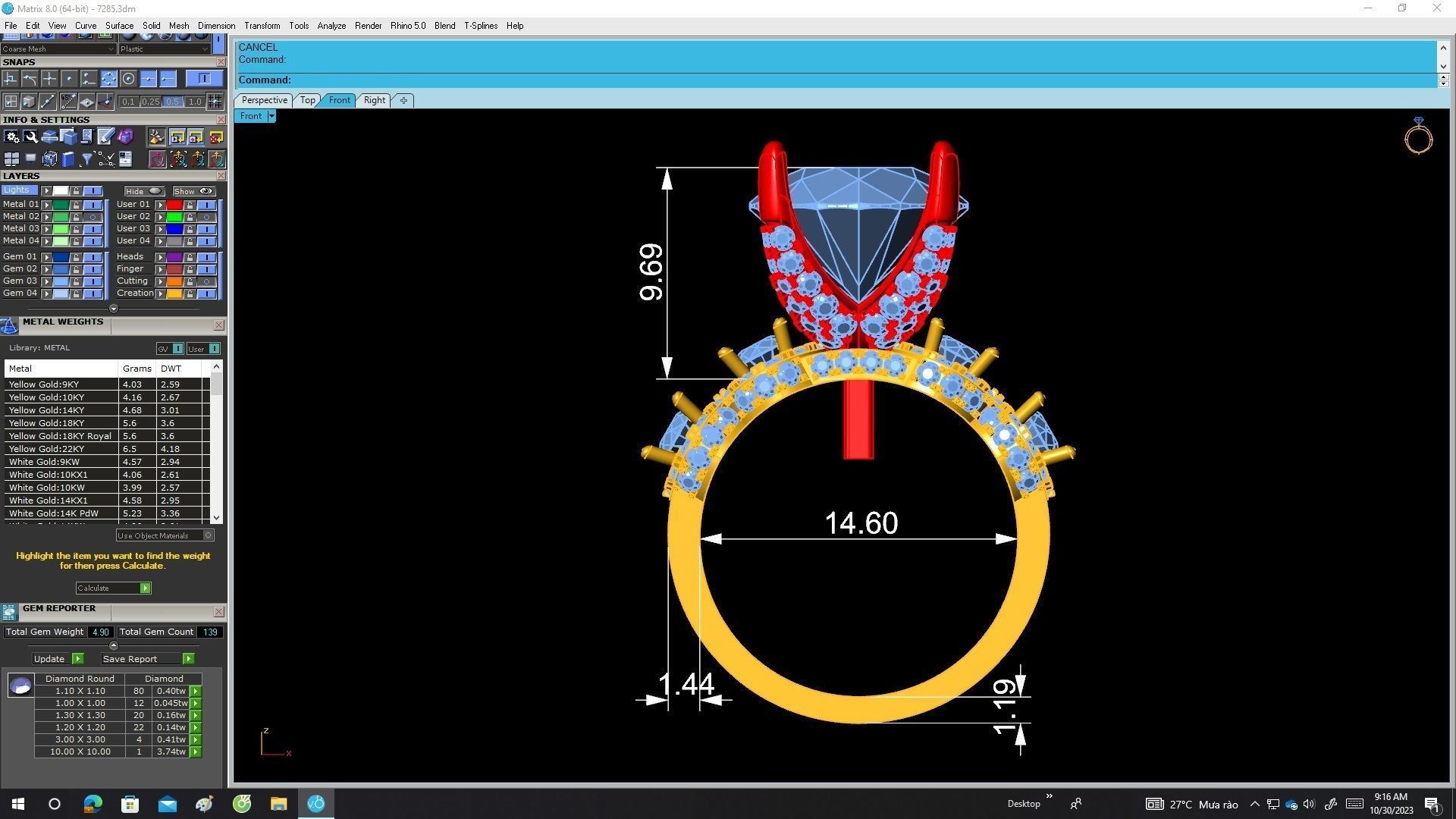Expand the Lights layer arrow

pos(46,191)
